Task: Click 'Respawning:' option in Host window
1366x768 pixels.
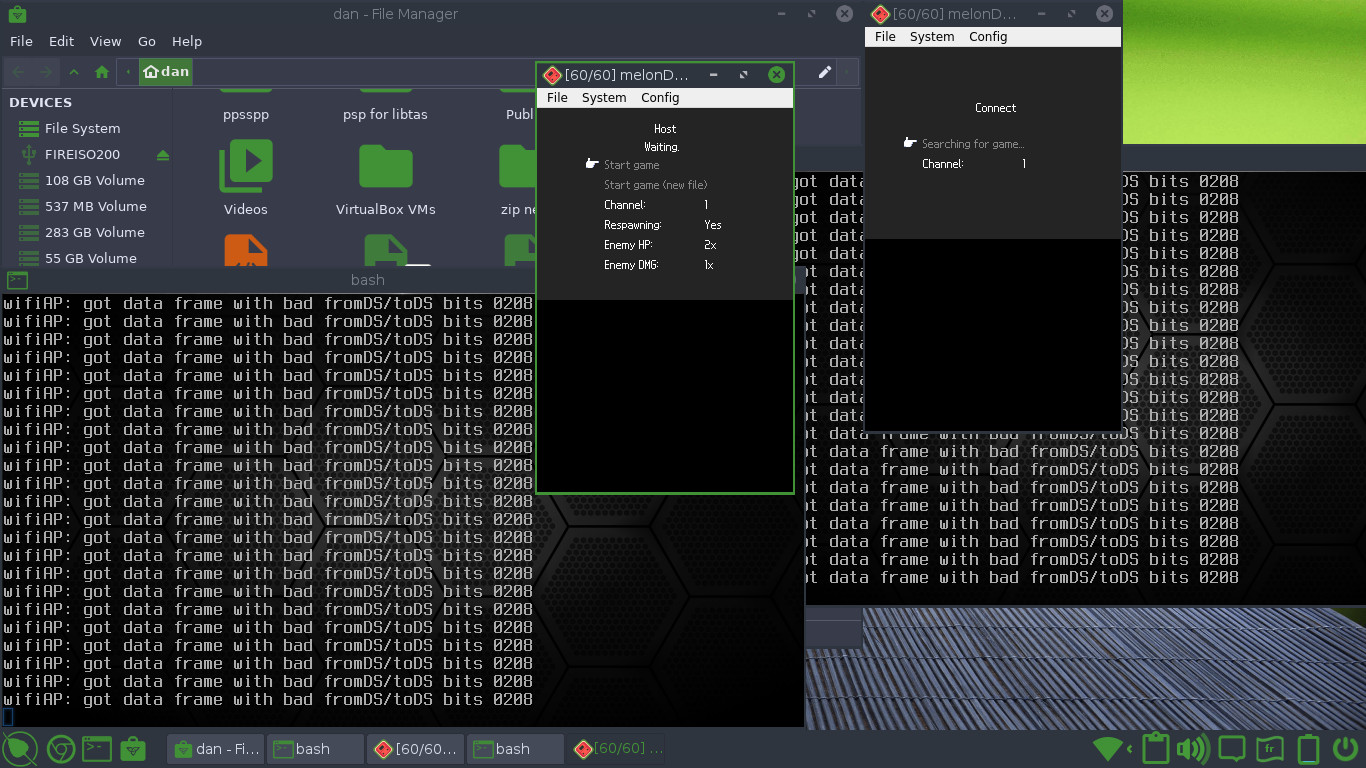Action: coord(632,225)
